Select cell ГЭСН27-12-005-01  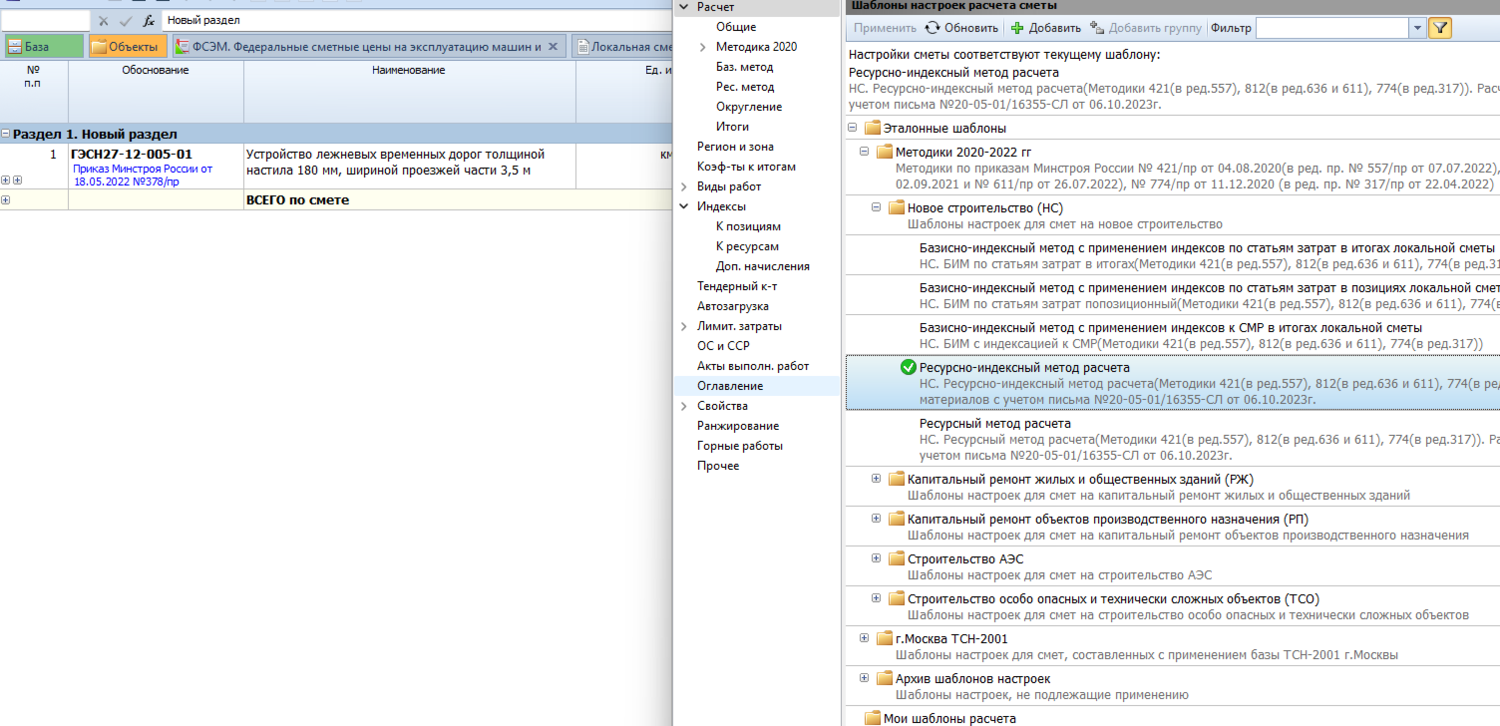pos(132,154)
